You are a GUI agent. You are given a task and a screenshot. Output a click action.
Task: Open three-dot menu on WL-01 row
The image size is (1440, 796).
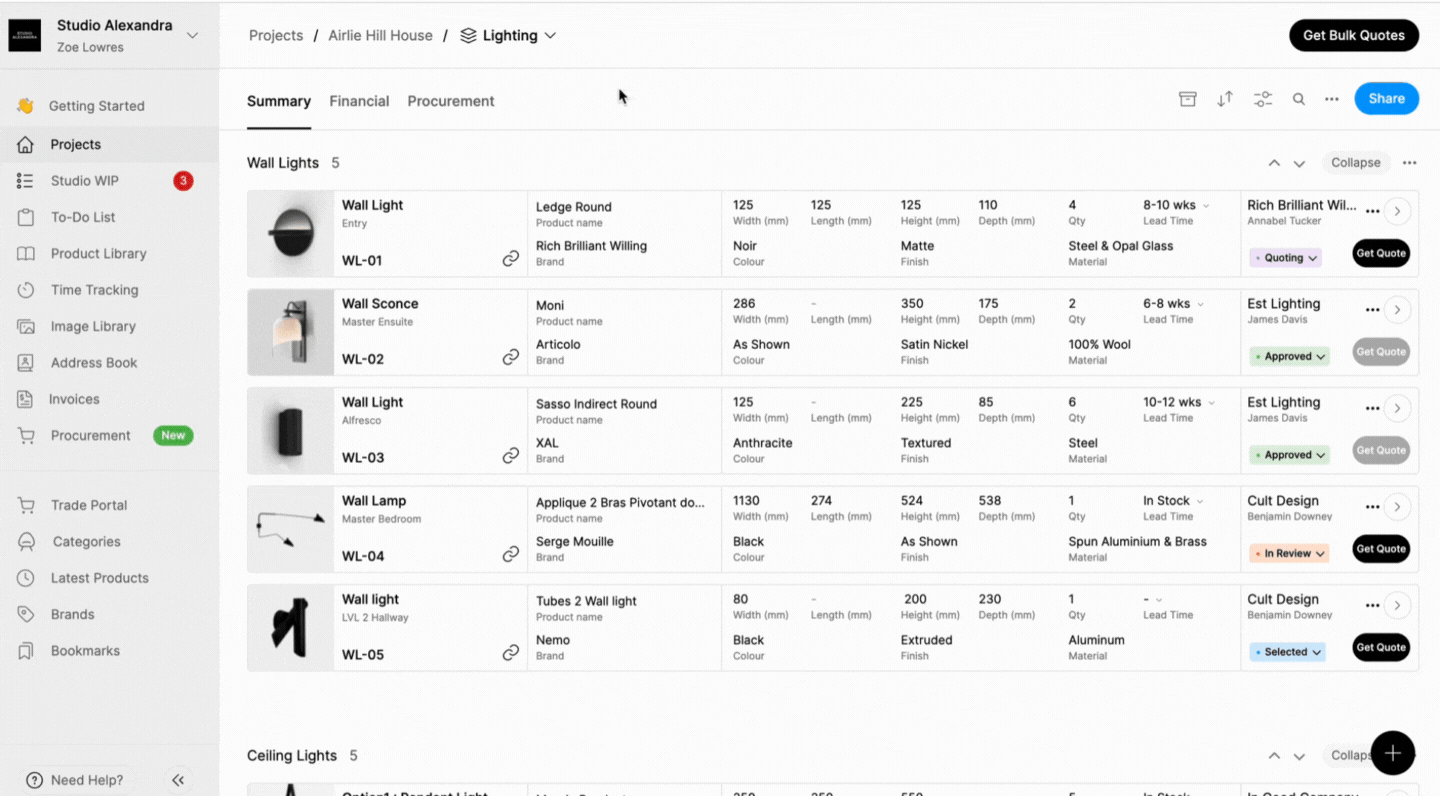coord(1372,211)
